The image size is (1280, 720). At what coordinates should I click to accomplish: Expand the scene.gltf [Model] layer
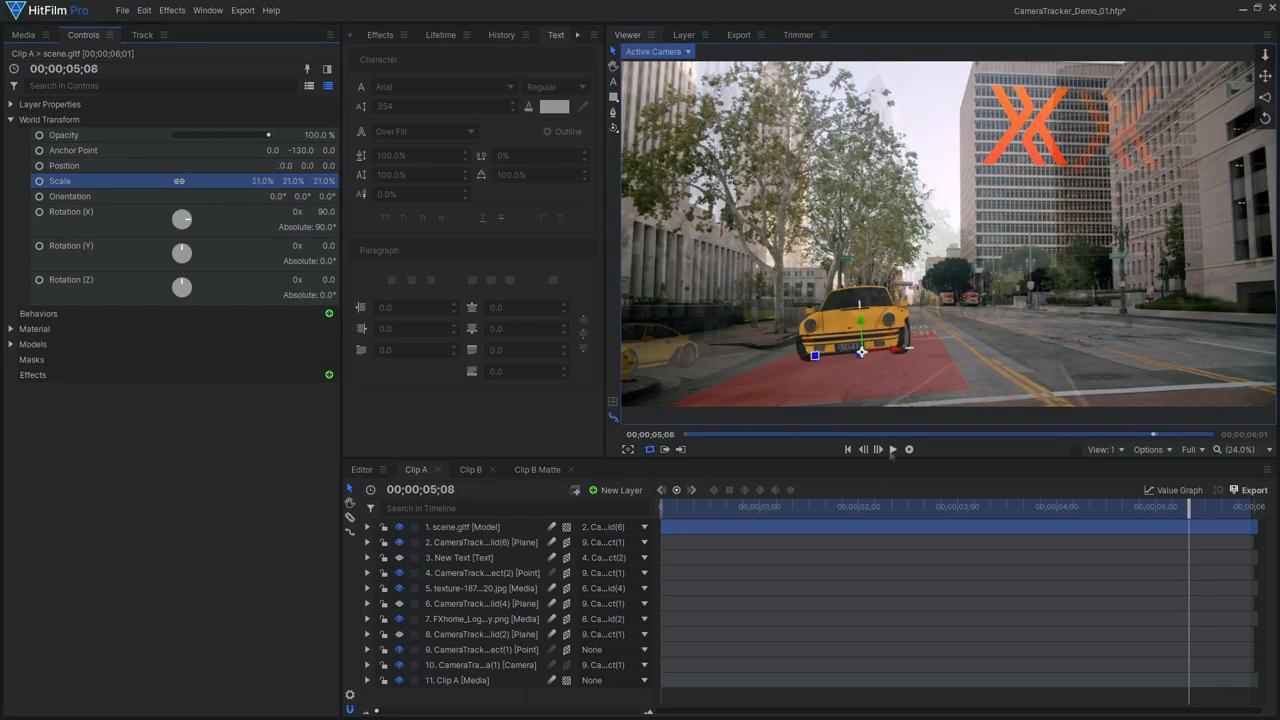point(367,527)
